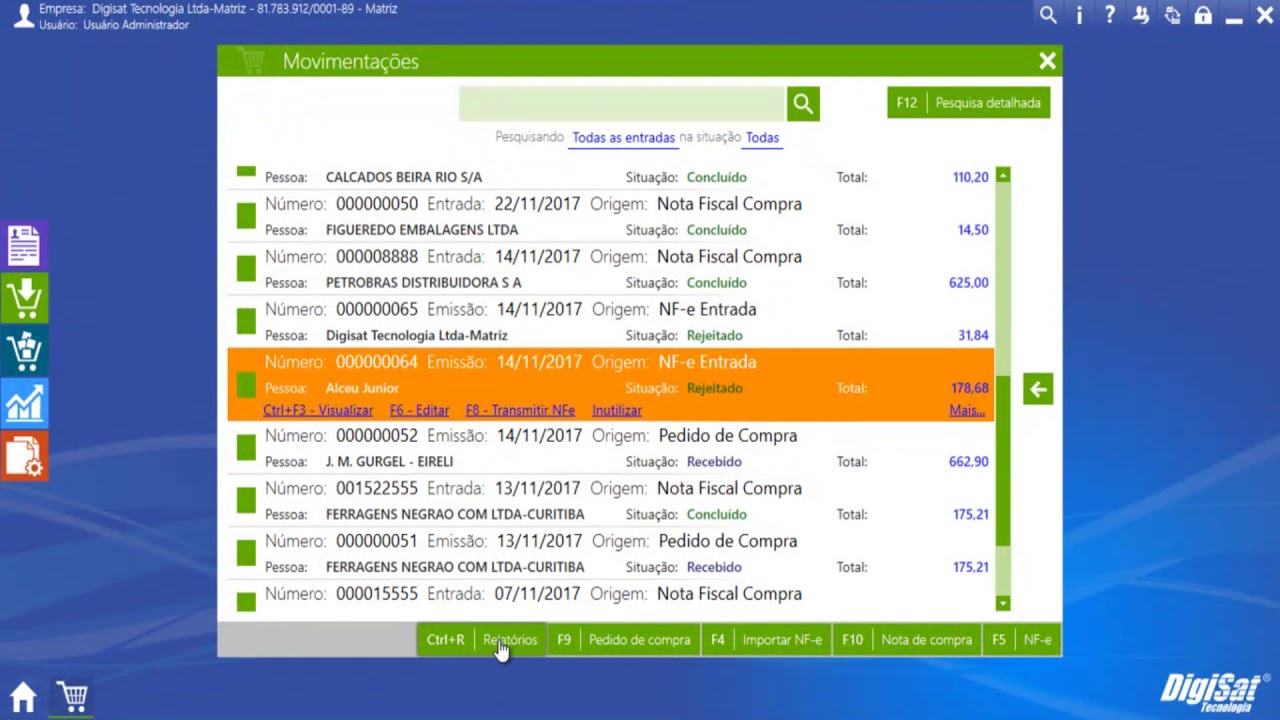The width and height of the screenshot is (1280, 720).
Task: Go to home via the house icon
Action: [23, 697]
